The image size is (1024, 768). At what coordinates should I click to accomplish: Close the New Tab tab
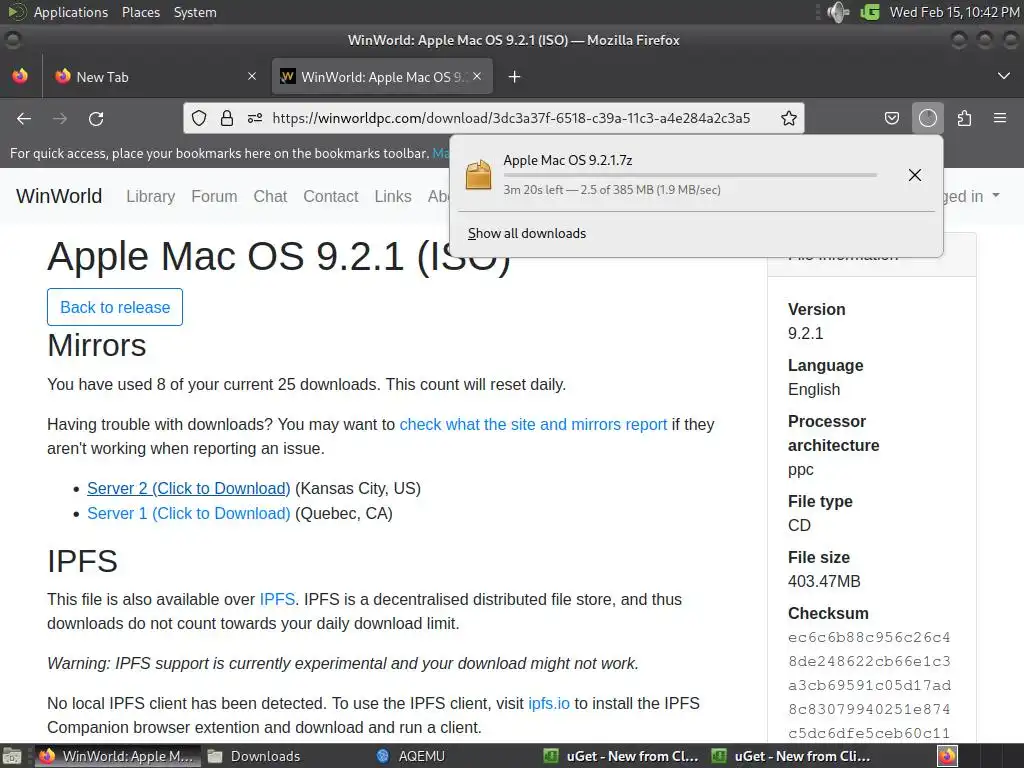[252, 76]
